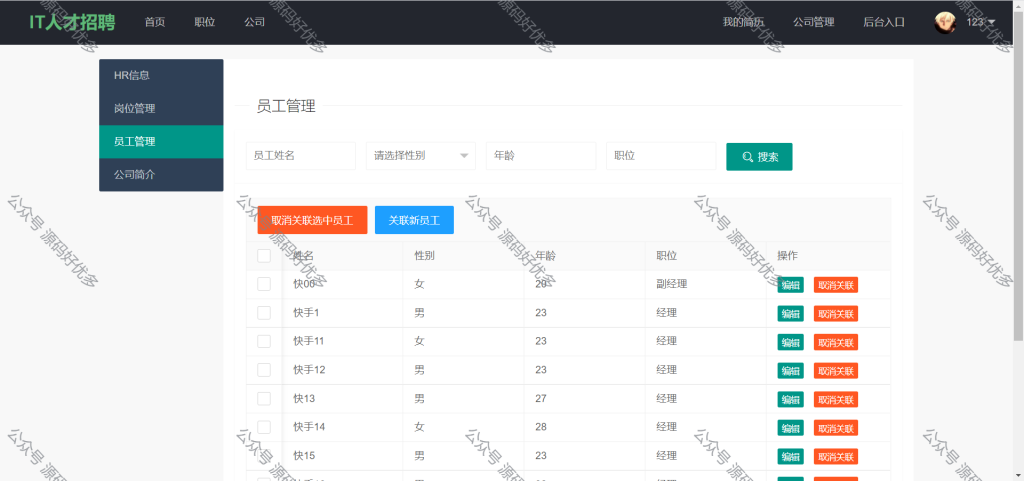Open 员工管理 in the sidebar

(x=161, y=142)
